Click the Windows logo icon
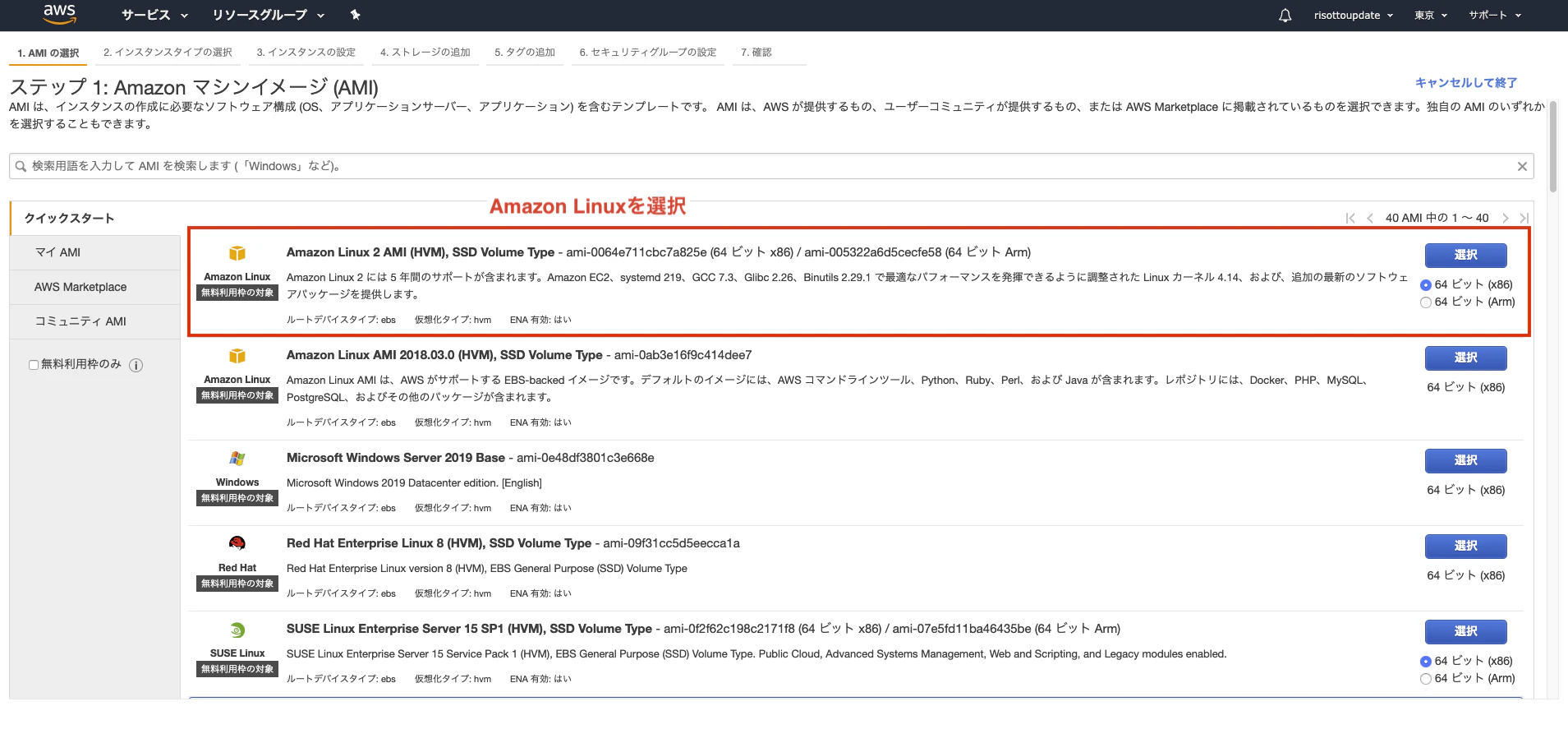 [x=237, y=459]
